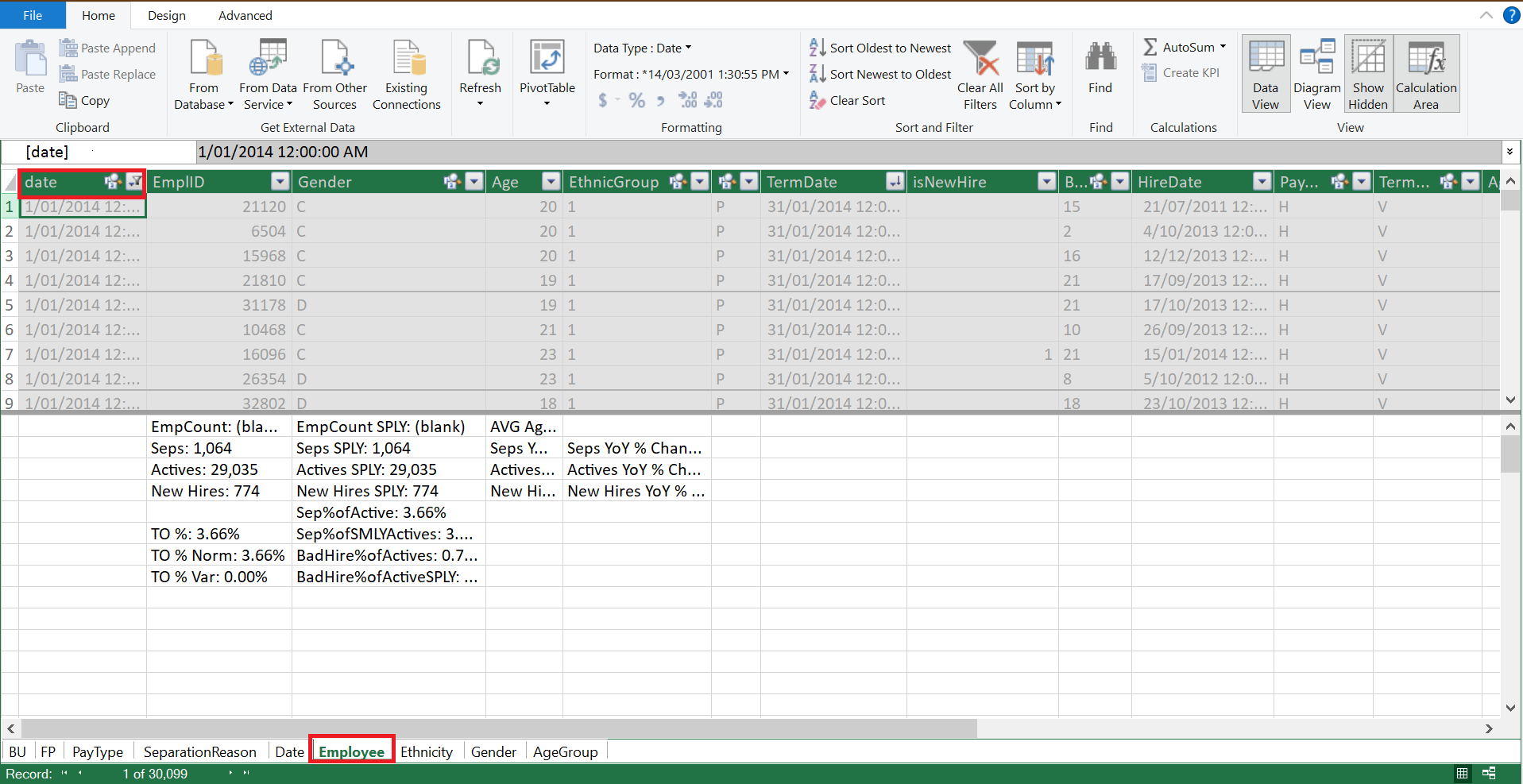Select From Database import
This screenshot has height=784, width=1523.
[203, 73]
